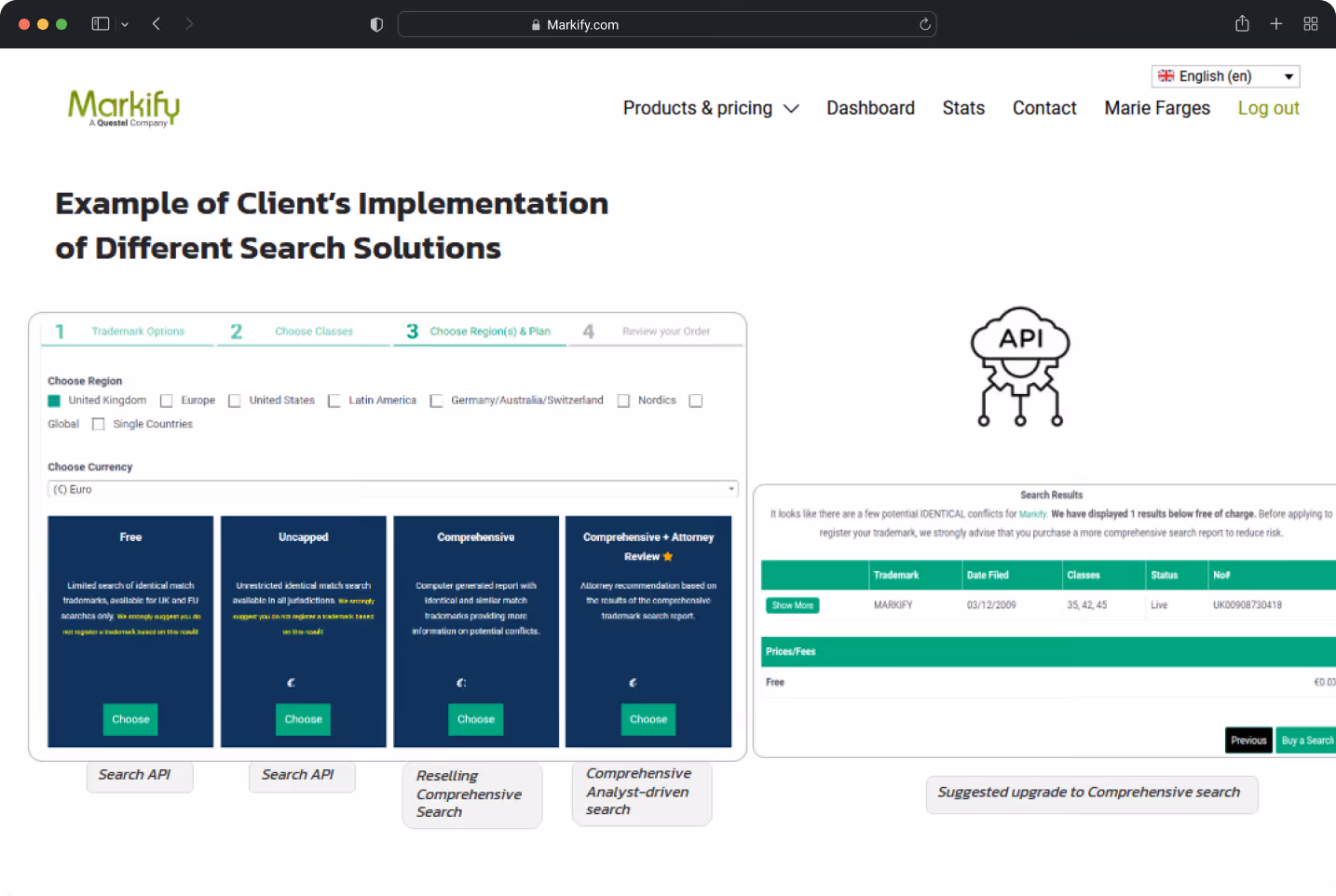Open the Stats menu item
The image size is (1336, 896).
963,108
